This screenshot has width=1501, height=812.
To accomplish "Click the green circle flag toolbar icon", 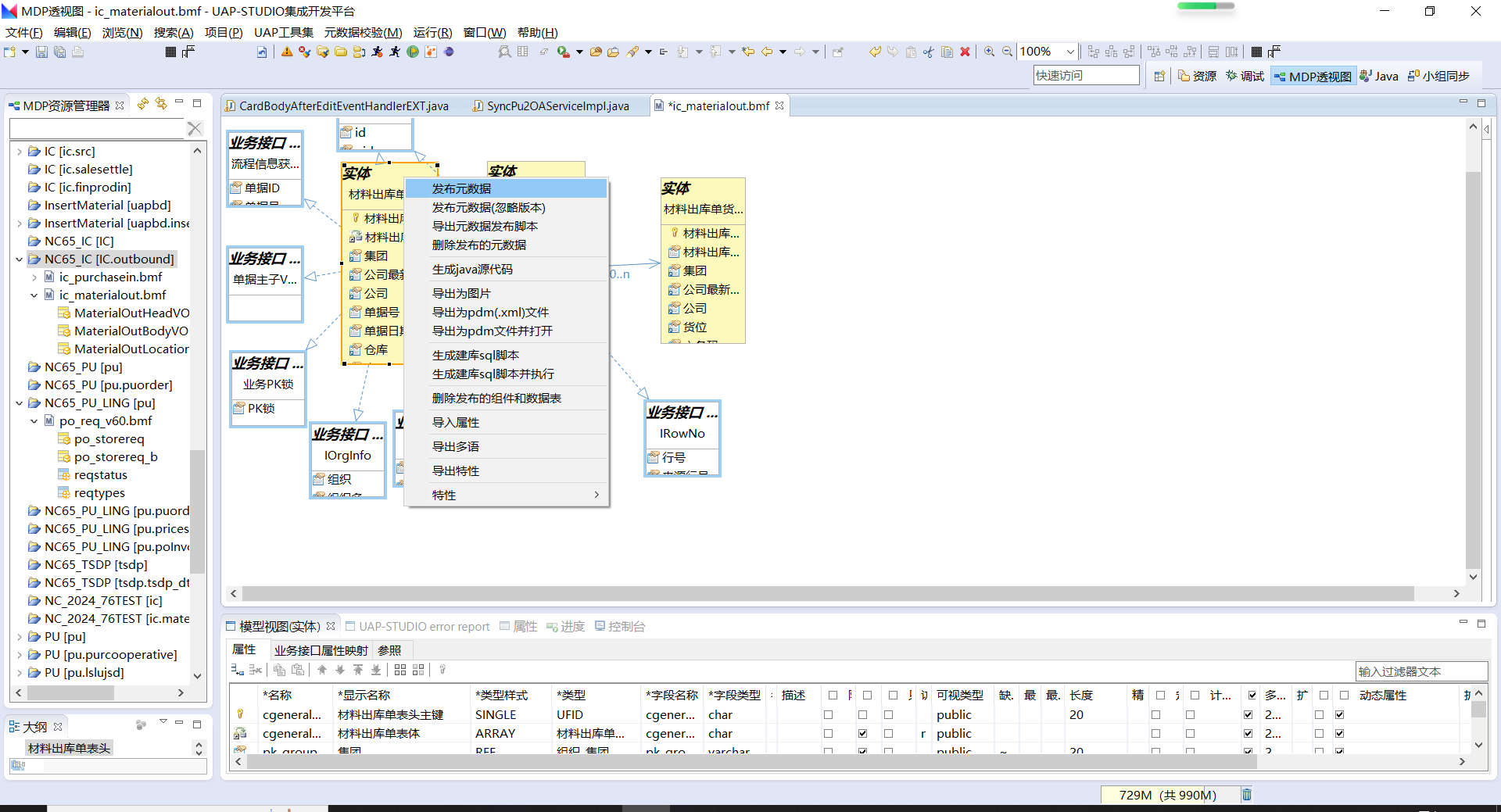I will [x=413, y=52].
